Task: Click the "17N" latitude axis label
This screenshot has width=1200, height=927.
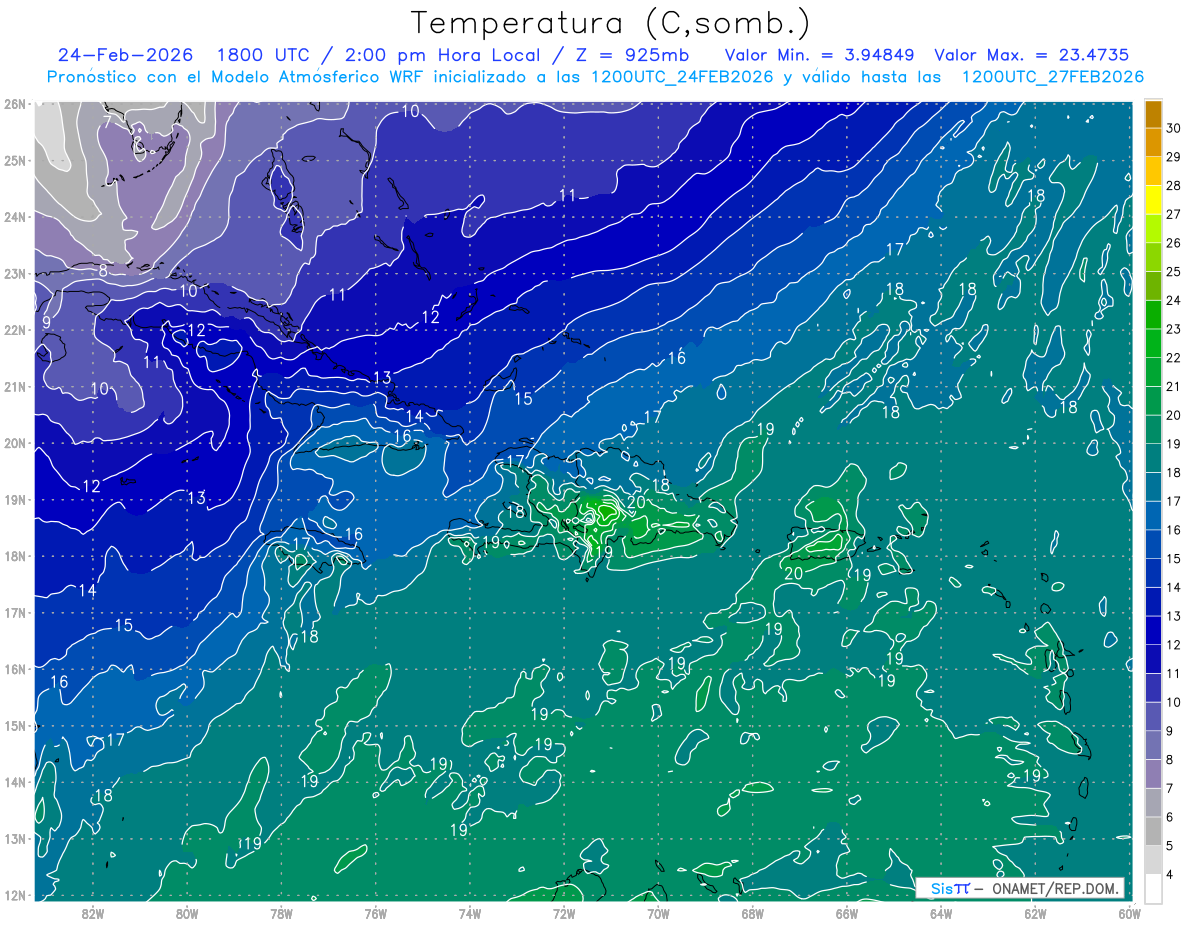Action: [x=14, y=613]
